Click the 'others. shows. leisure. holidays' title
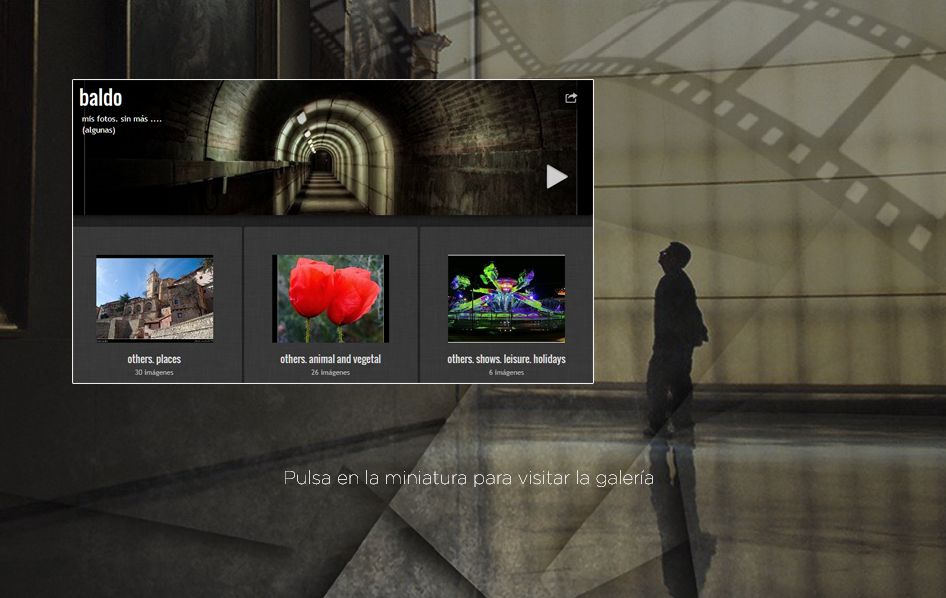Image resolution: width=946 pixels, height=598 pixels. (506, 359)
